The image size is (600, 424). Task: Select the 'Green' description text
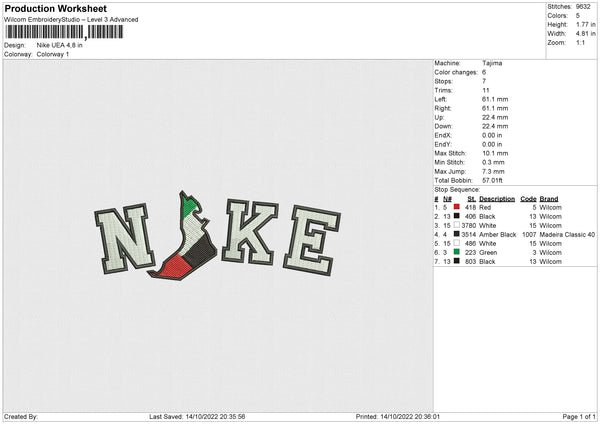click(488, 253)
